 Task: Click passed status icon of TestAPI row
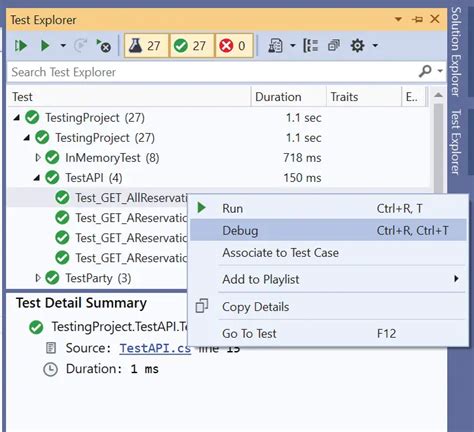tap(52, 178)
